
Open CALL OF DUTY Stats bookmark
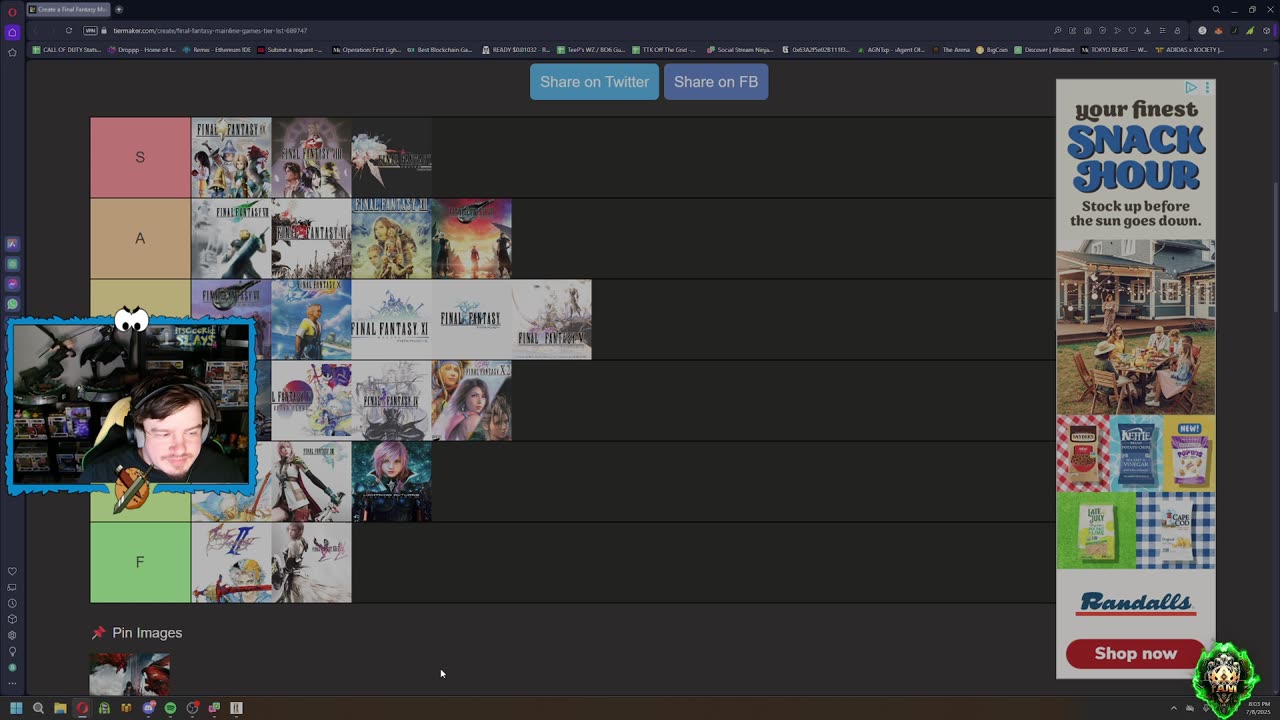[67, 49]
